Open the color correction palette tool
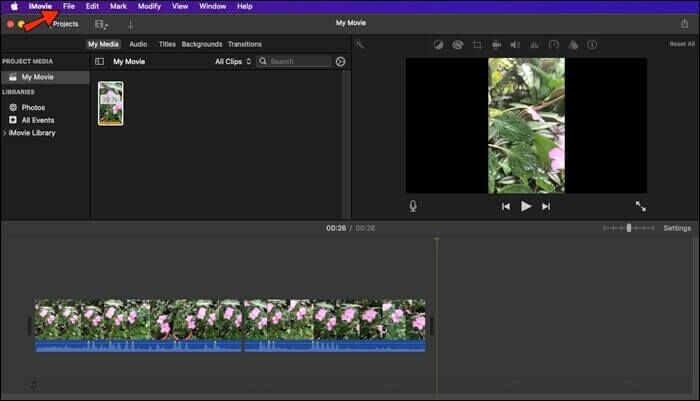Viewport: 700px width, 401px height. click(x=458, y=45)
